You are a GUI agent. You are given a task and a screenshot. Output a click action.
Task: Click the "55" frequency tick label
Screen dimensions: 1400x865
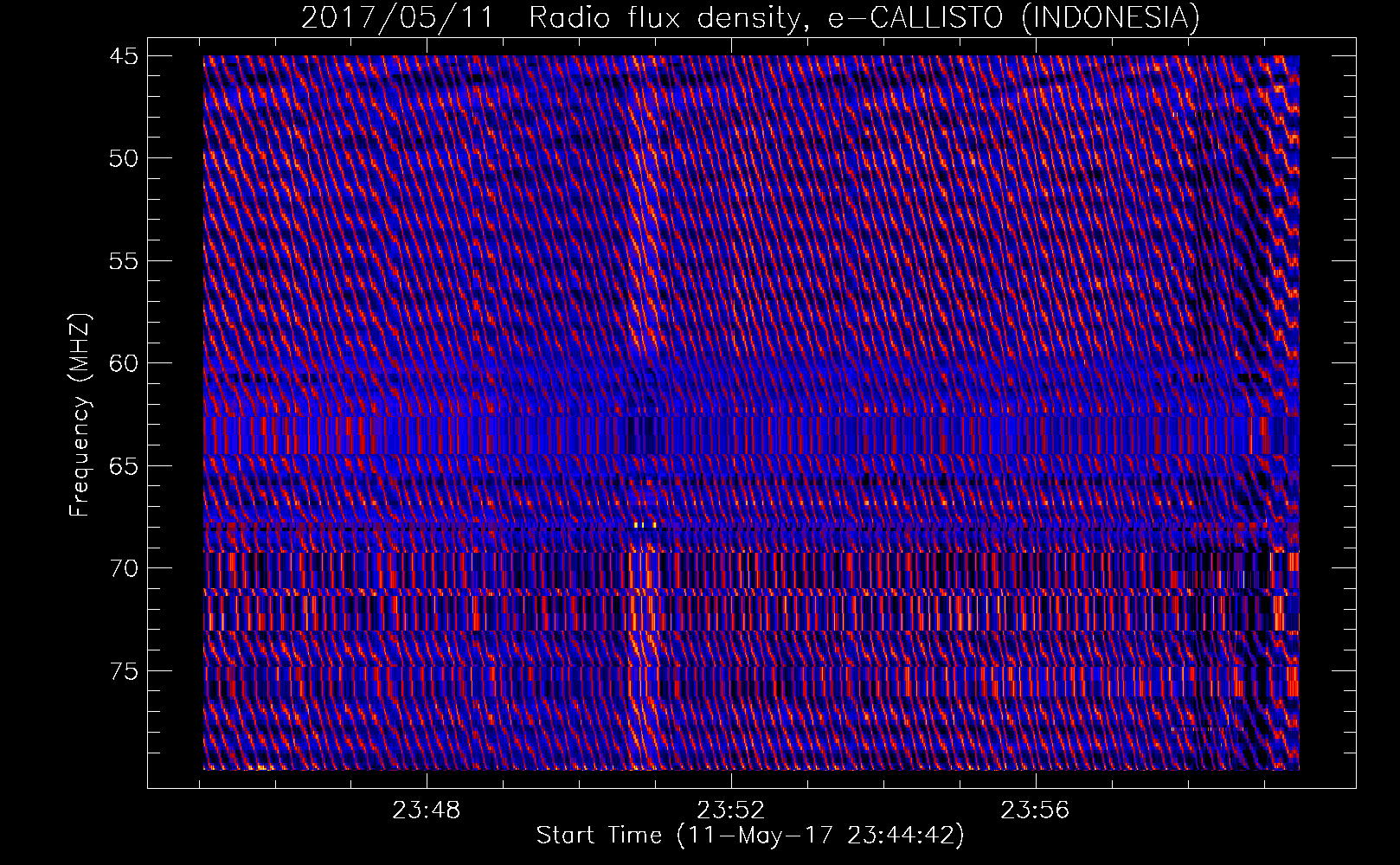tap(124, 261)
